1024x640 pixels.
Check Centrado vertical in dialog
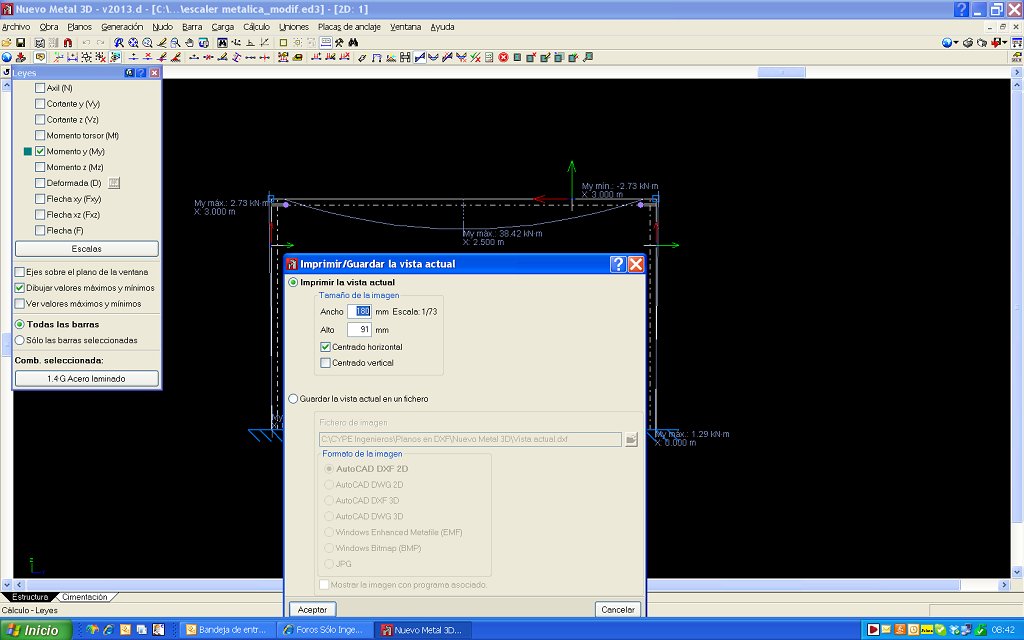pos(325,362)
